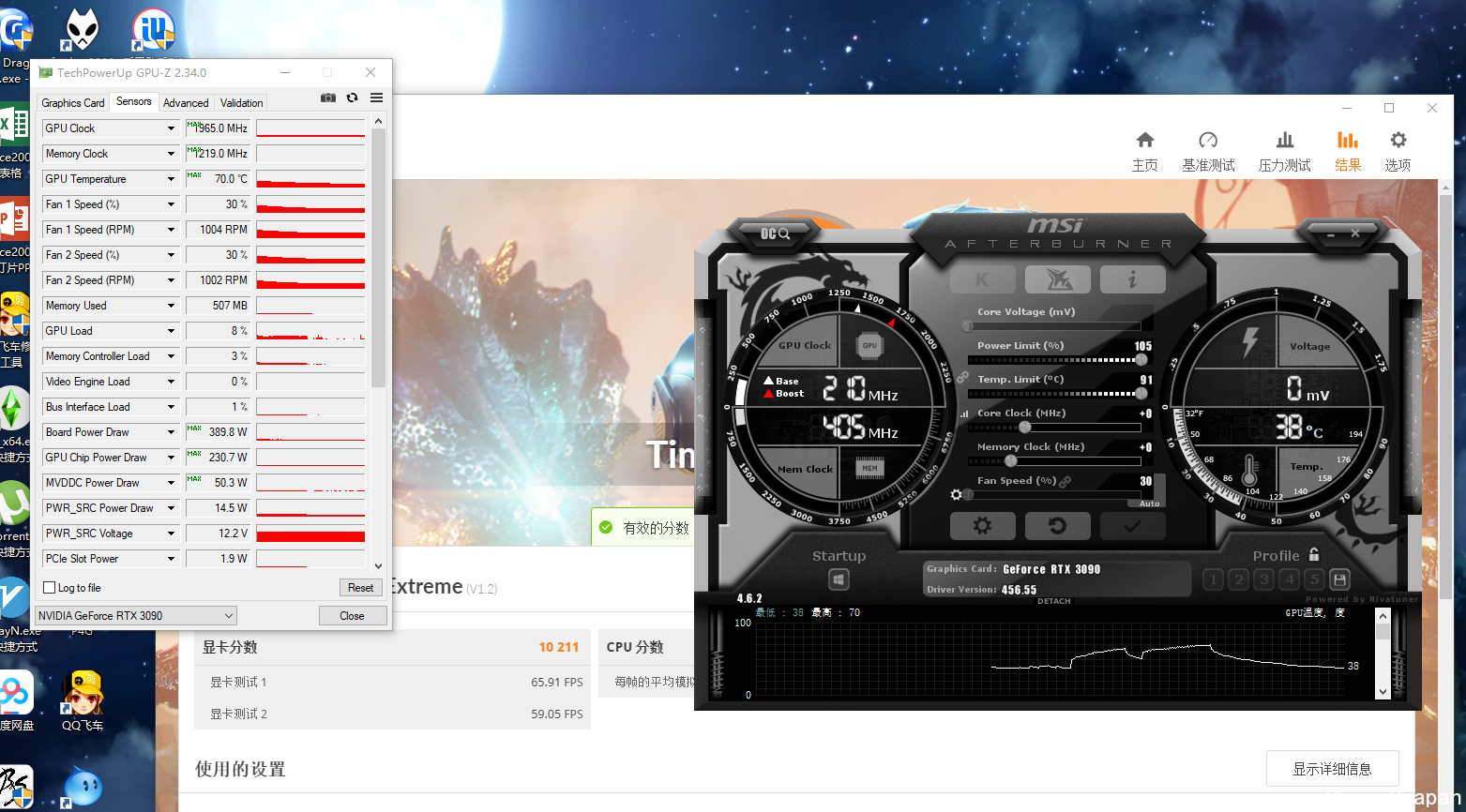Reset Afterburner settings with the revert arrow
The image size is (1466, 812).
[1058, 526]
